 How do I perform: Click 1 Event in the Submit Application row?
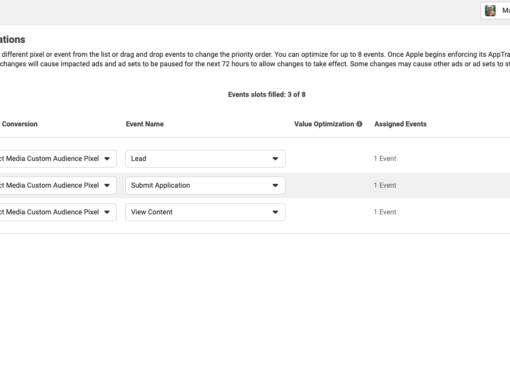(x=385, y=185)
